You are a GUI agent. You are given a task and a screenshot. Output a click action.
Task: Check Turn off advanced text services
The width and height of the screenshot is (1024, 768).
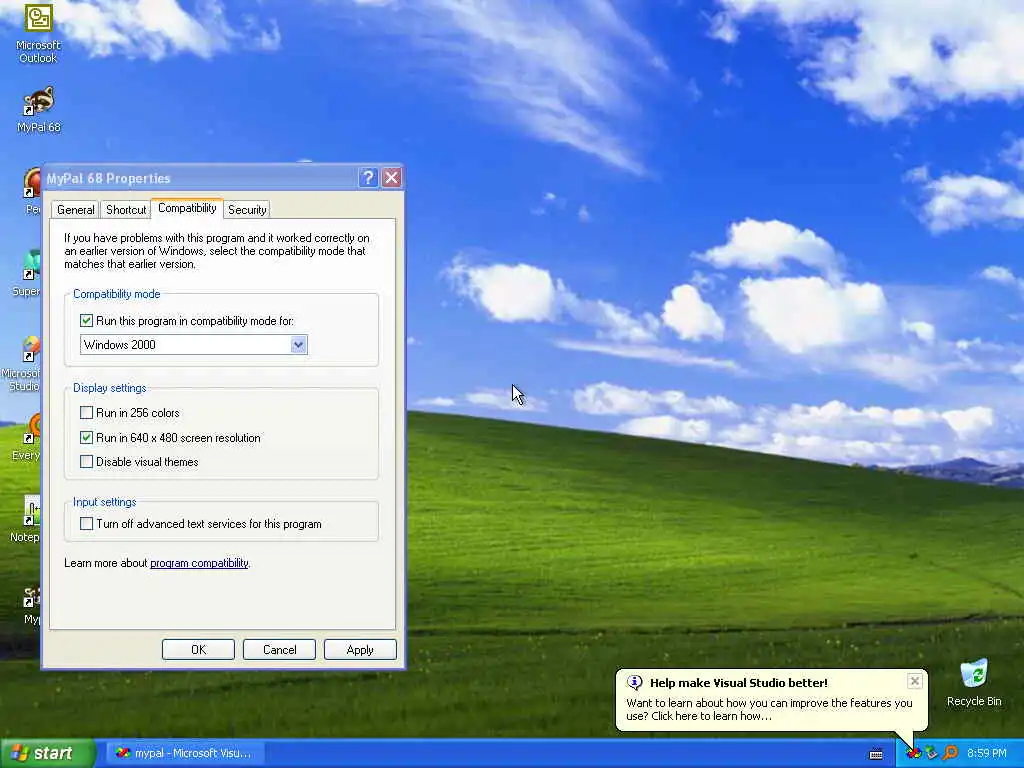[86, 524]
